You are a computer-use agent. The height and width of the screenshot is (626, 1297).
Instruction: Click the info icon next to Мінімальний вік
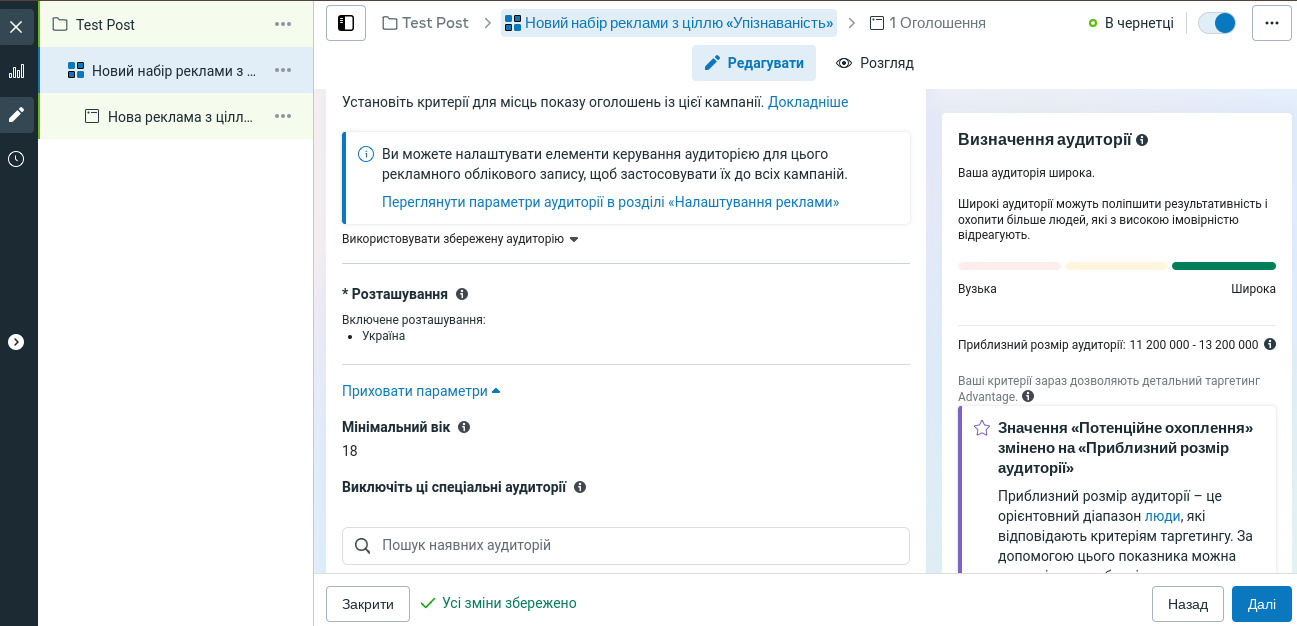[x=464, y=427]
